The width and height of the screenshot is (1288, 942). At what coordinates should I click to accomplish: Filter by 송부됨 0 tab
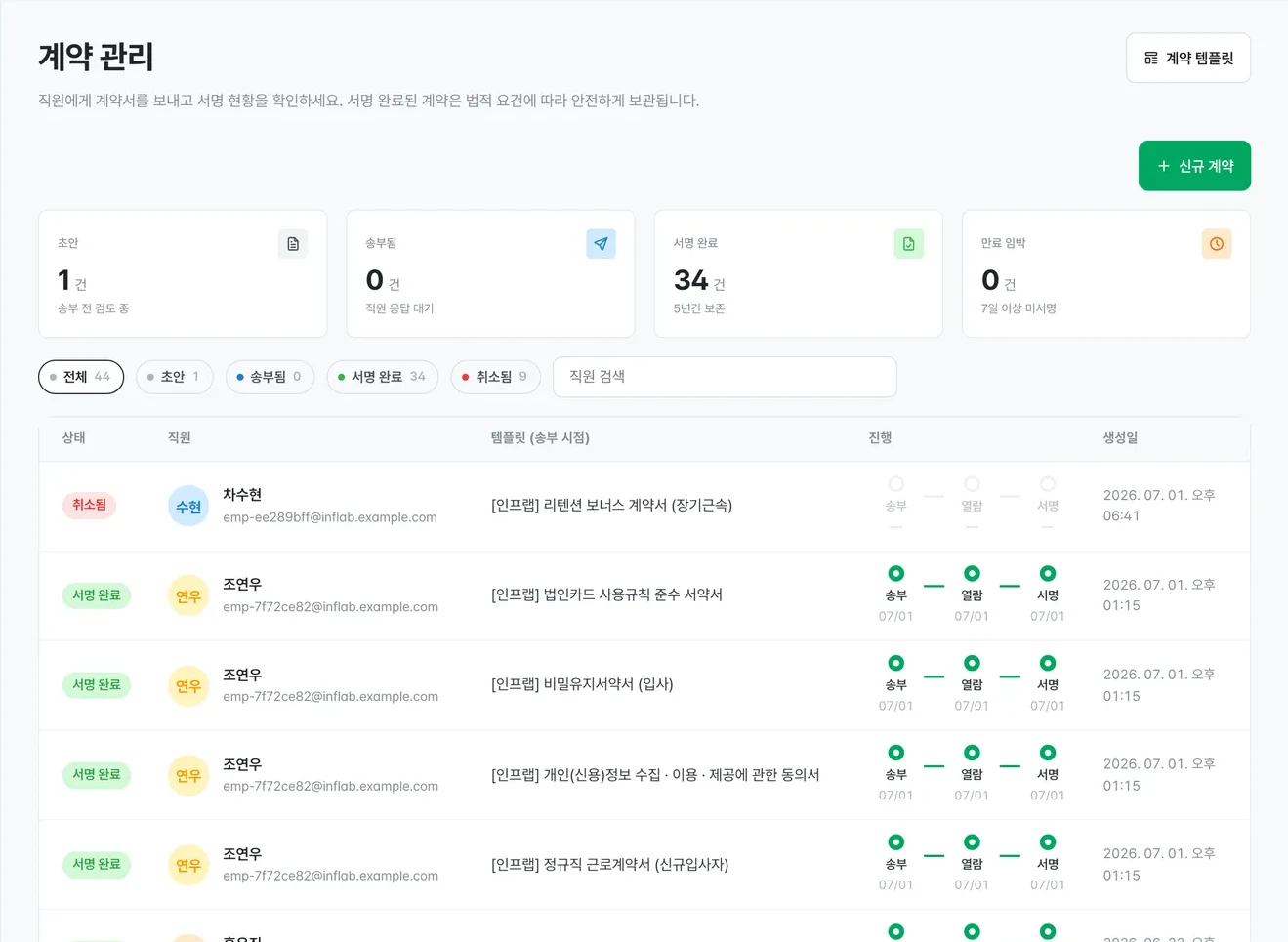click(270, 377)
